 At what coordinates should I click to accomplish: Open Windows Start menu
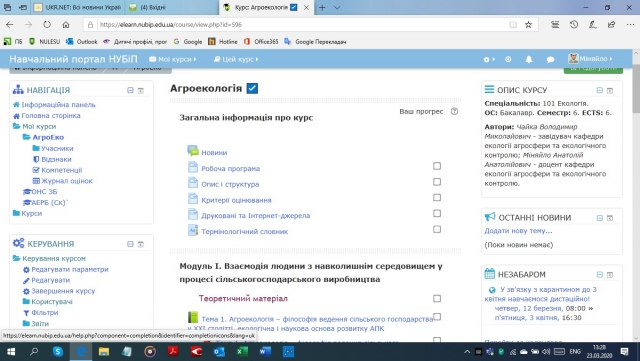tap(11, 351)
